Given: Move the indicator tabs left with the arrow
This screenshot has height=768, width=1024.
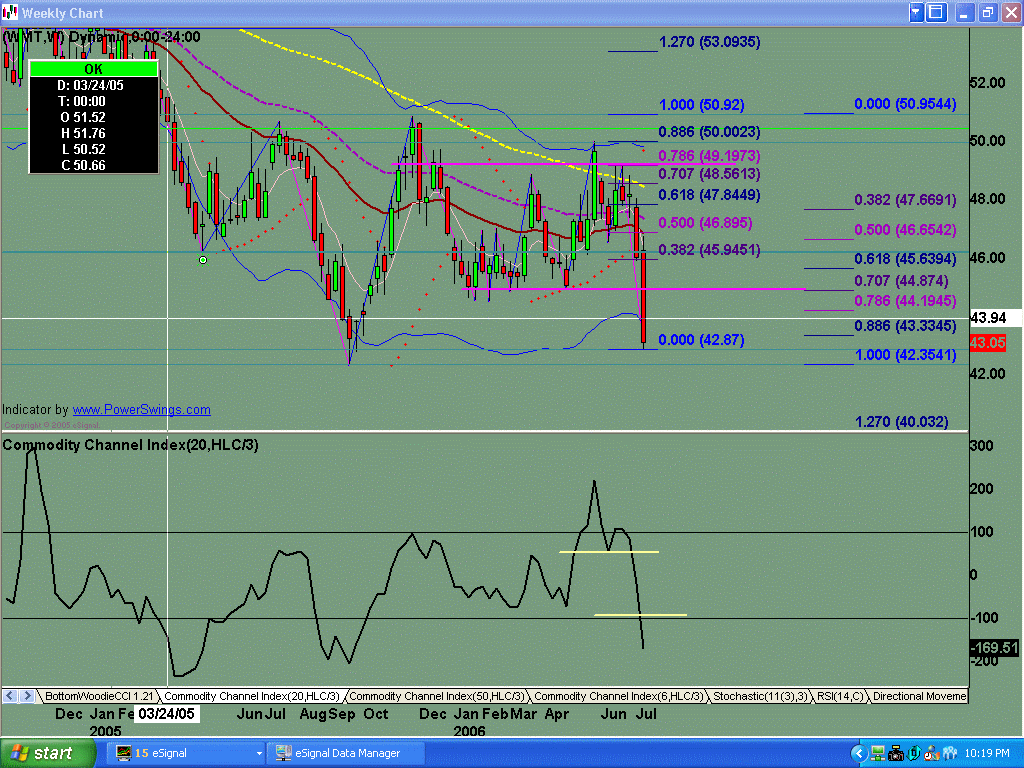Looking at the screenshot, I should pyautogui.click(x=10, y=696).
